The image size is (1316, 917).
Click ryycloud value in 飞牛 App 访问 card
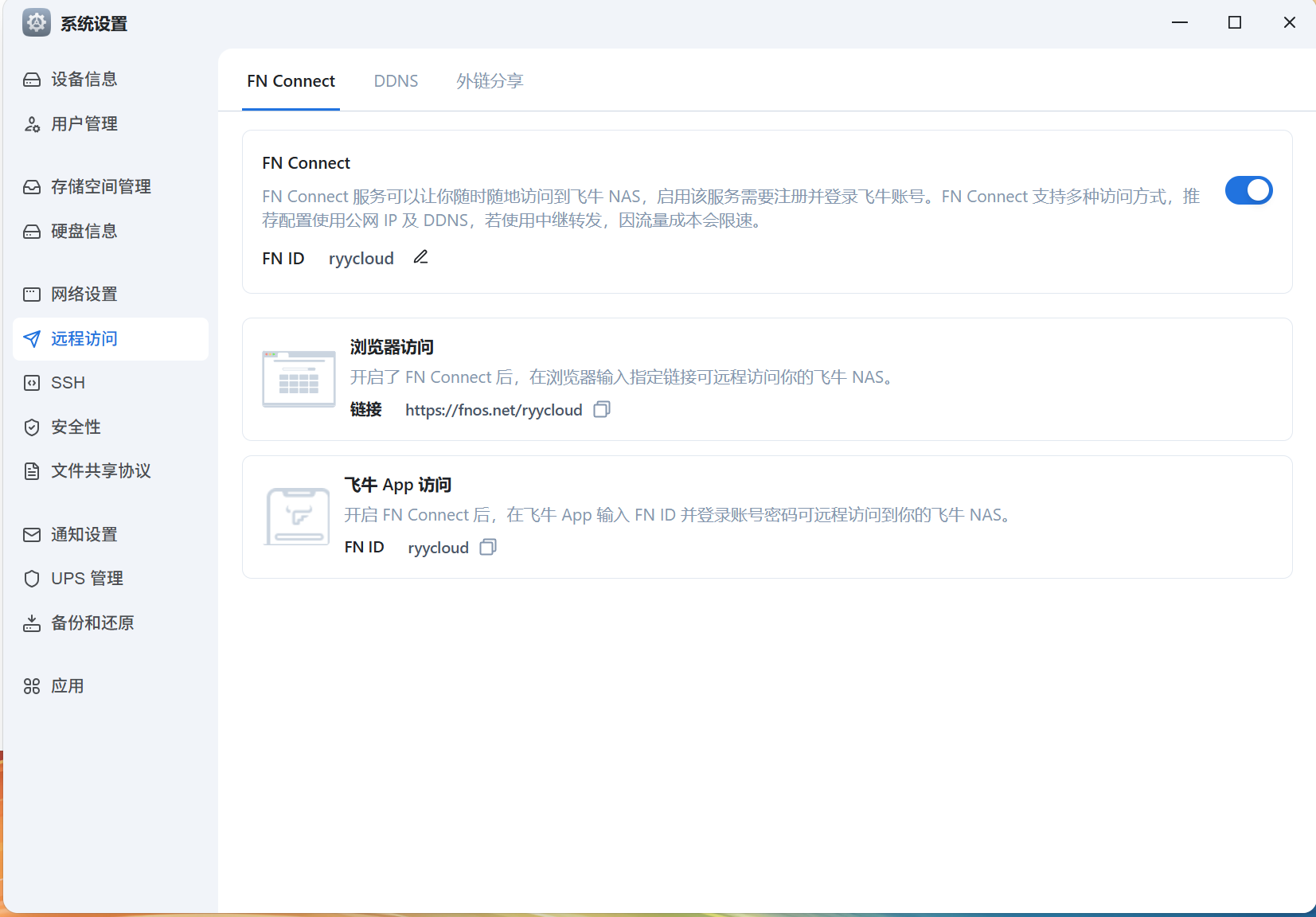click(438, 548)
